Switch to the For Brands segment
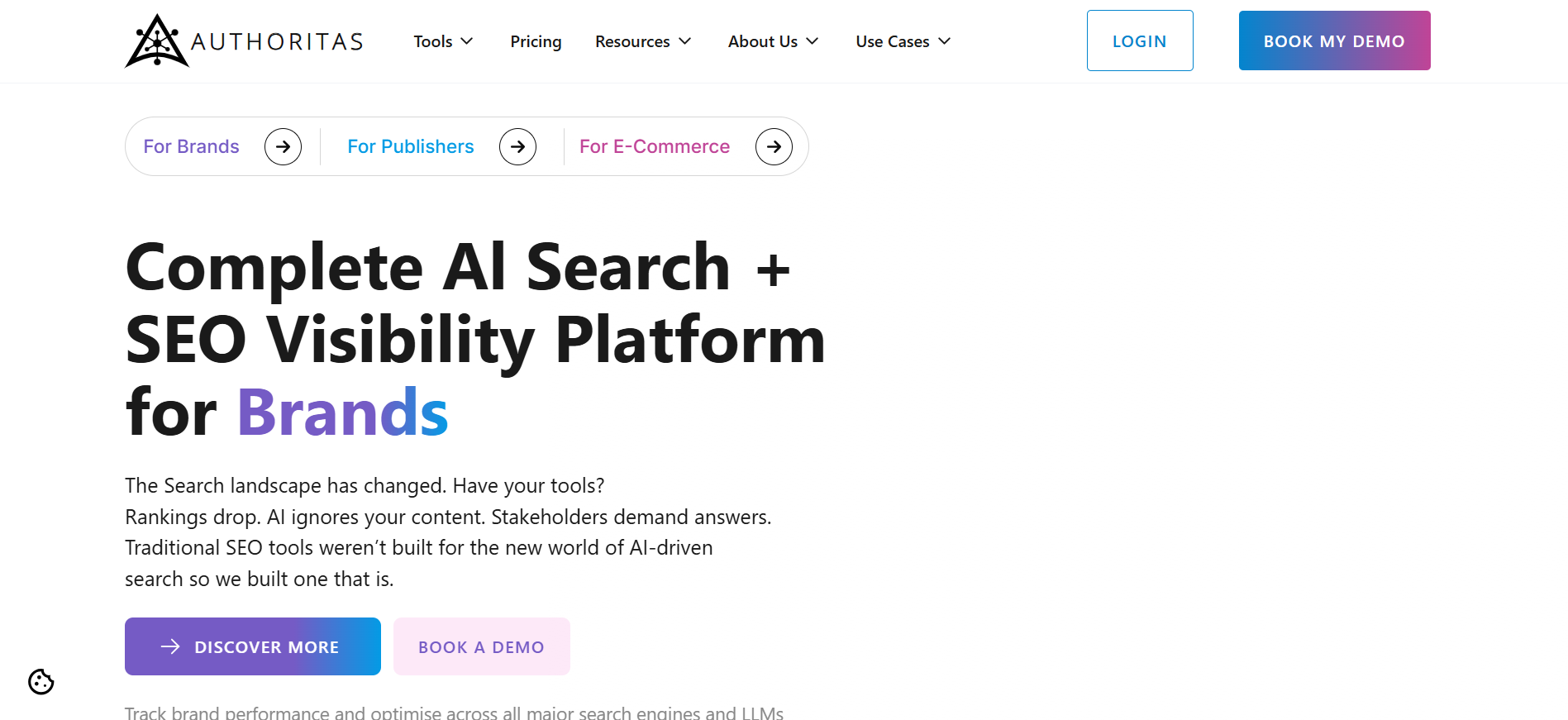 point(191,146)
